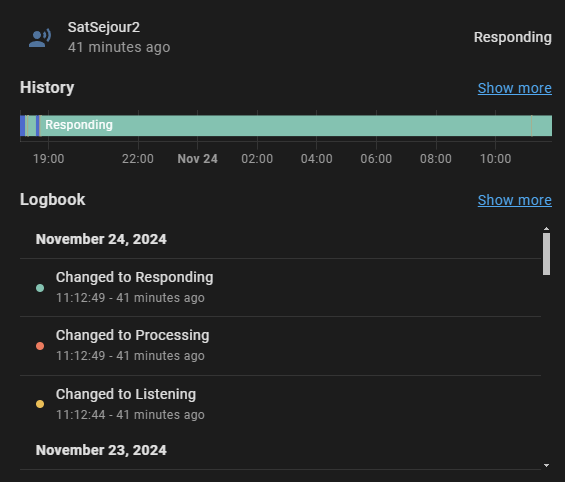The height and width of the screenshot is (482, 565).
Task: Click the thin state marker near 11:00
Action: tap(531, 126)
